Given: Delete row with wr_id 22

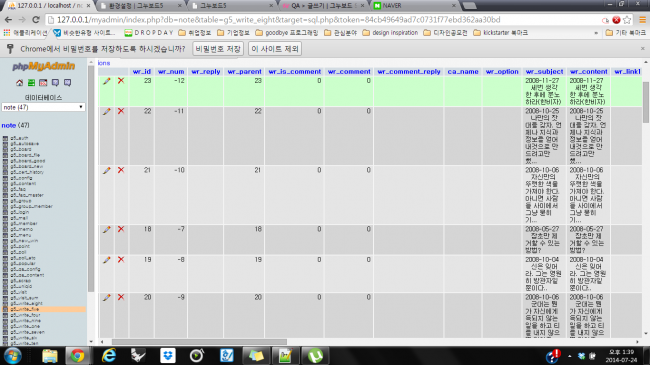Looking at the screenshot, I should point(121,111).
